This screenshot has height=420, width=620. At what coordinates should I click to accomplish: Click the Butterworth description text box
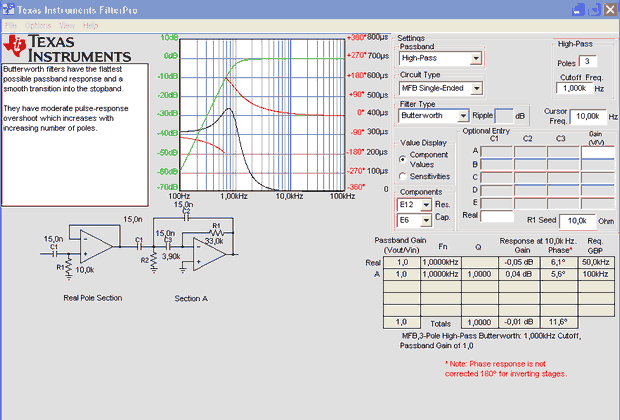[x=75, y=134]
